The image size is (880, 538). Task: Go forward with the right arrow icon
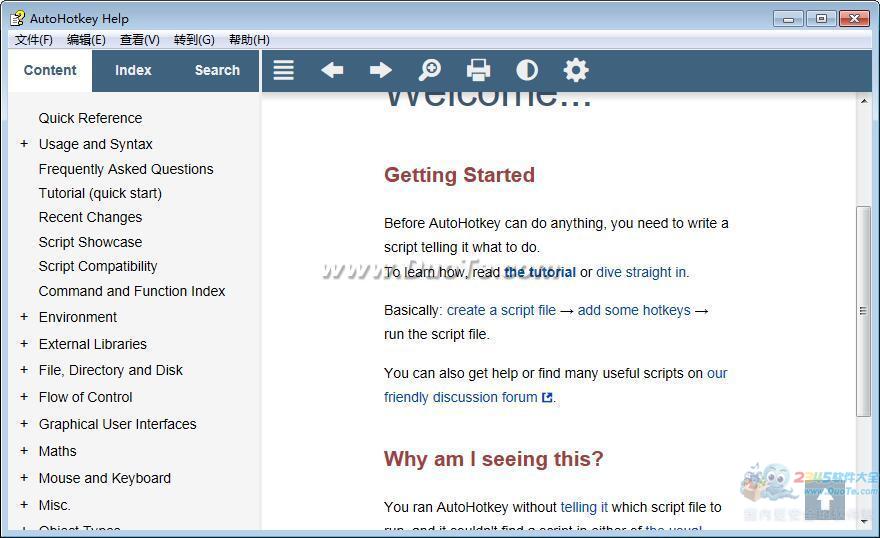(381, 70)
